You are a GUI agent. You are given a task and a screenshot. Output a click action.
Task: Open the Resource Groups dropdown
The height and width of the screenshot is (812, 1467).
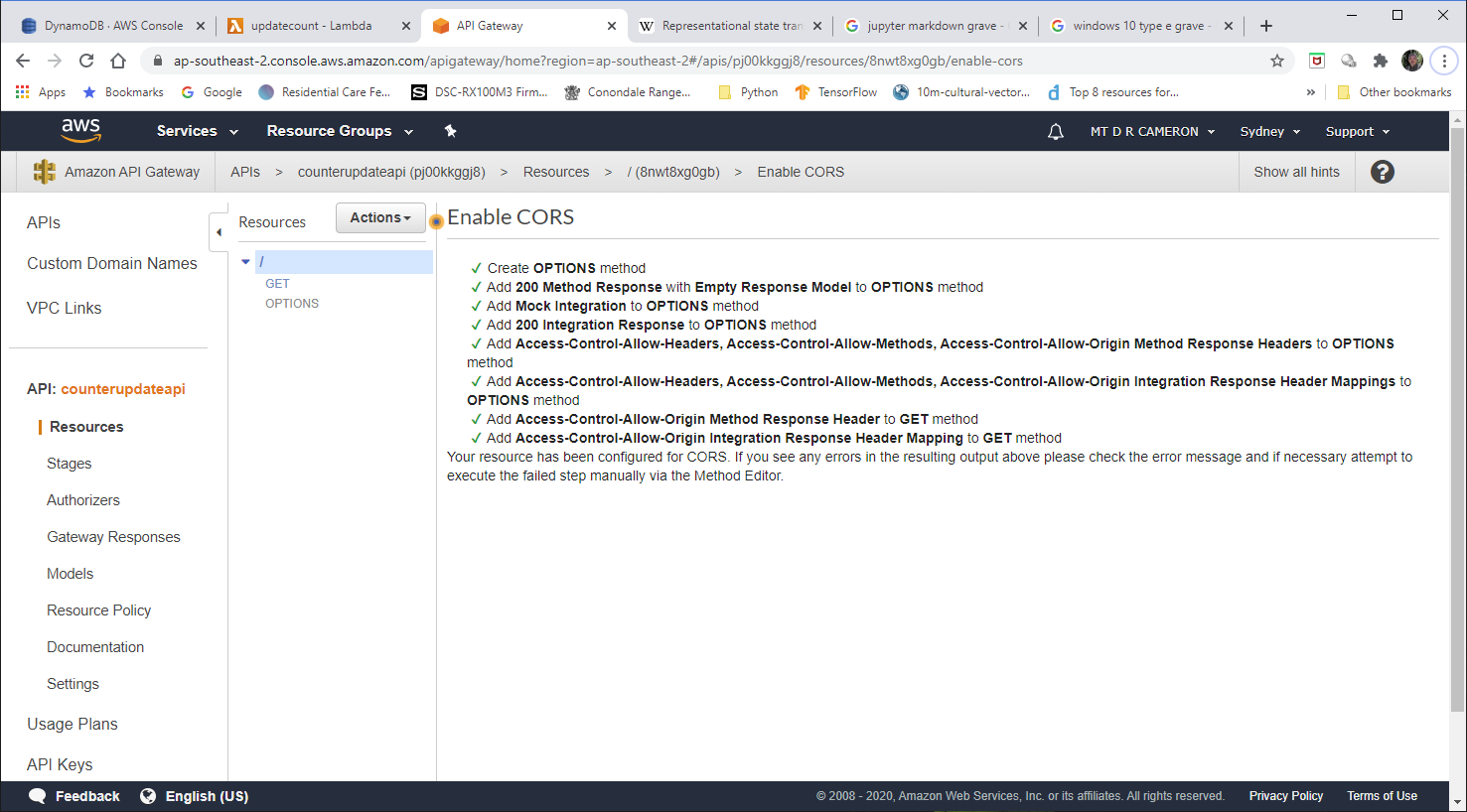340,131
